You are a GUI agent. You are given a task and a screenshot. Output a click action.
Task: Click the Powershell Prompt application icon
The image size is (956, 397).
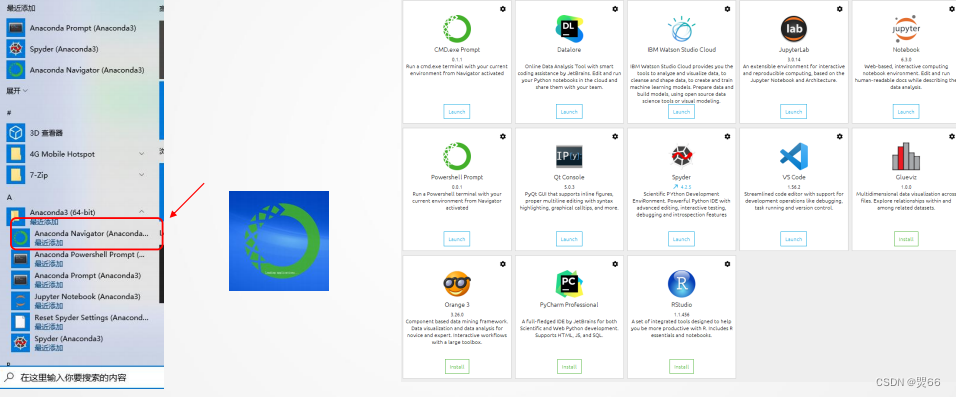(457, 157)
